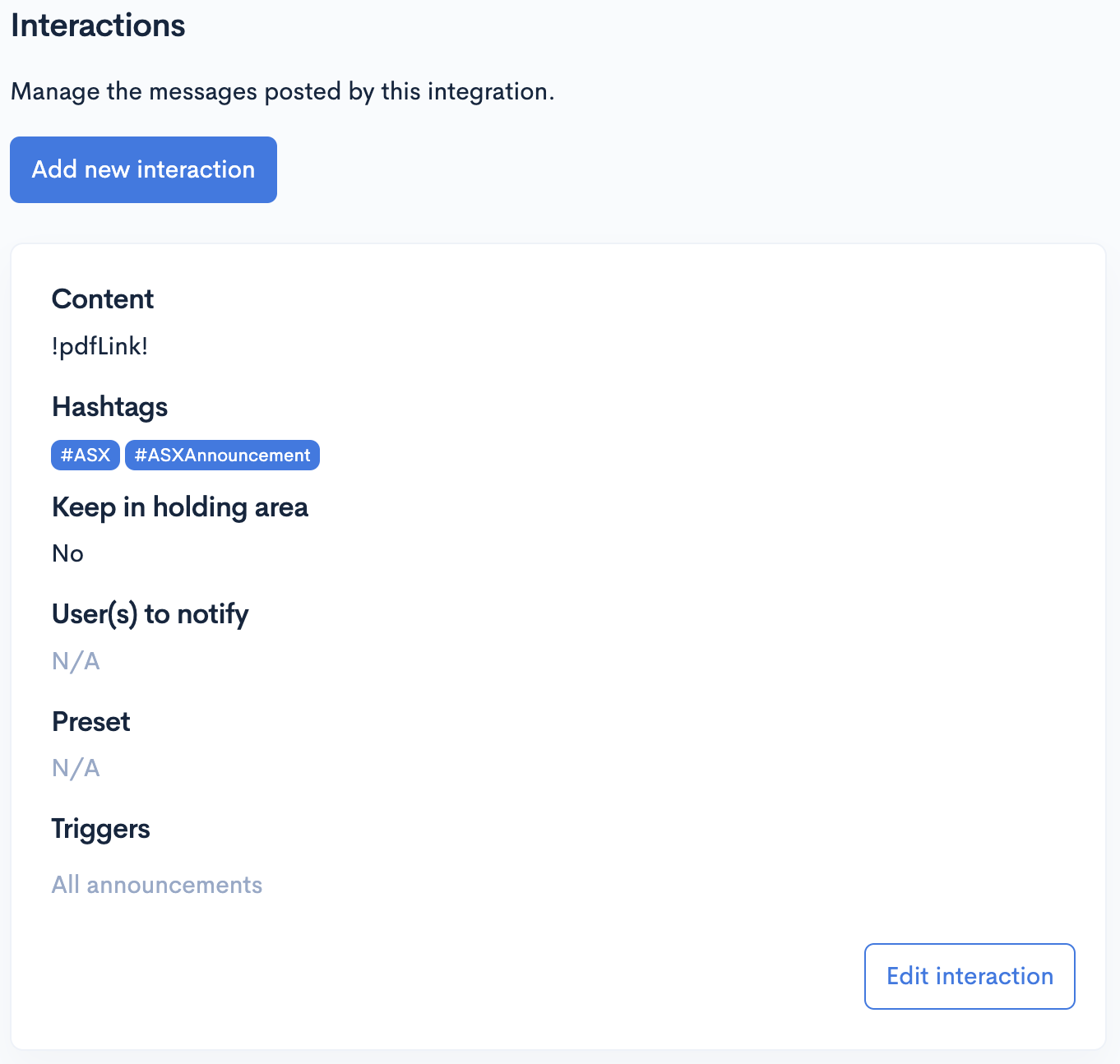
Task: Select the #ASXAnnouncement hashtag pill
Action: click(x=221, y=455)
